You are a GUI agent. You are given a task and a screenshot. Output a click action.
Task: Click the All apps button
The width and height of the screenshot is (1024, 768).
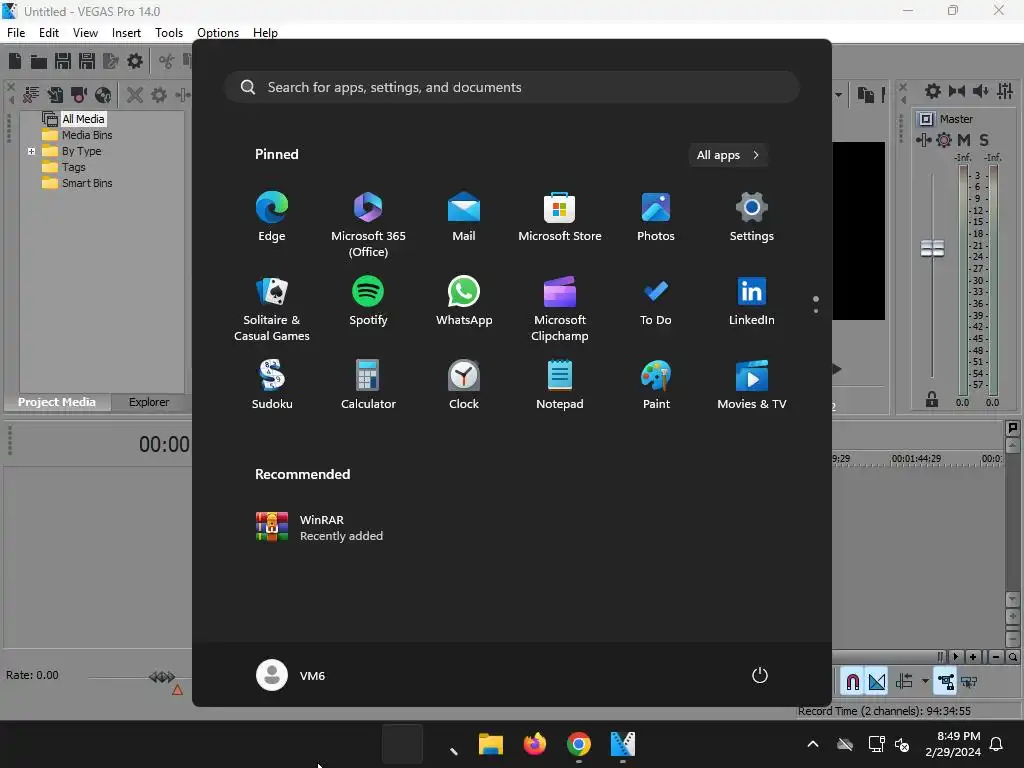pyautogui.click(x=728, y=155)
